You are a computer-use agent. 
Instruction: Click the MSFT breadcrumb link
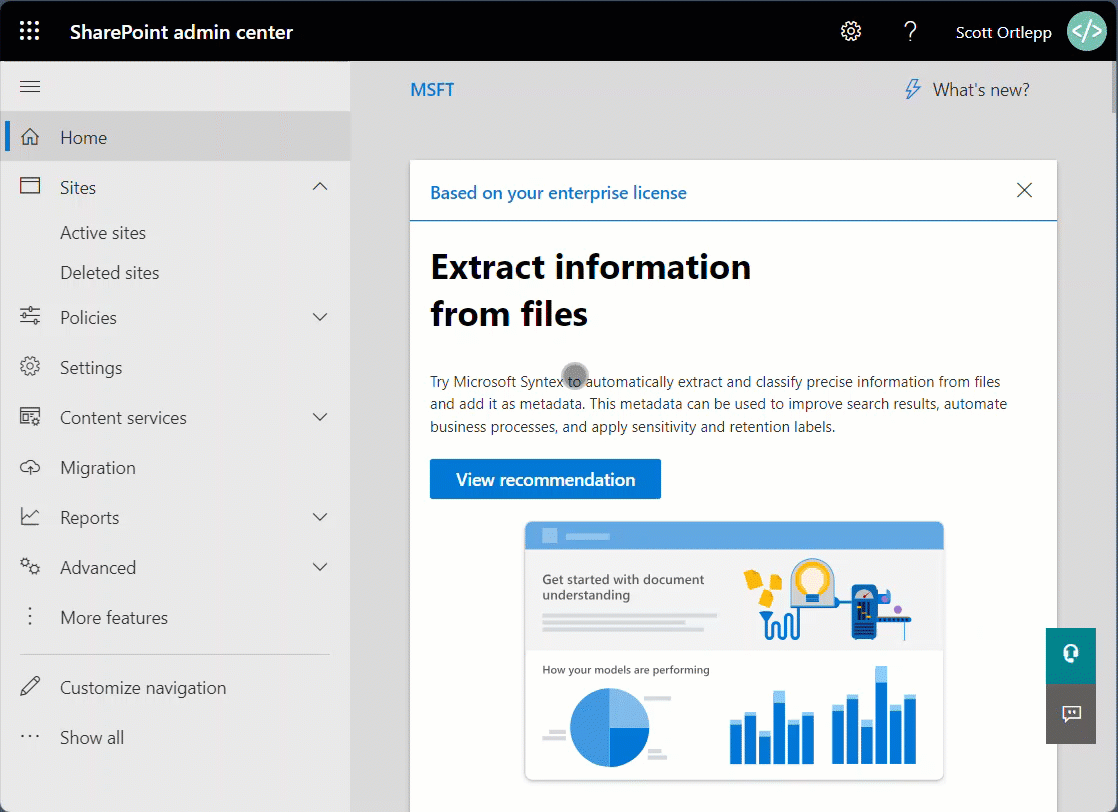[x=432, y=90]
